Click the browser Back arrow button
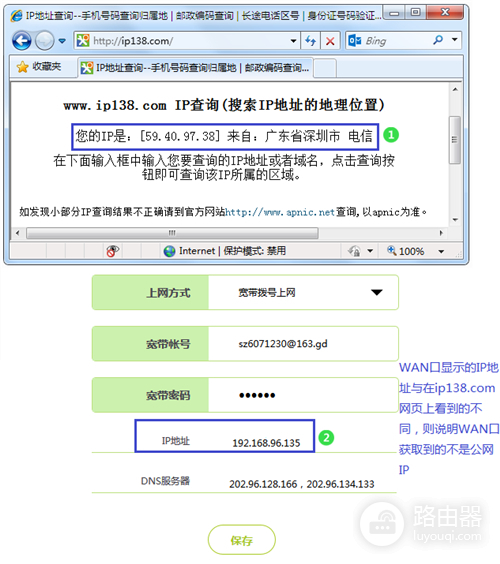 (x=22, y=41)
